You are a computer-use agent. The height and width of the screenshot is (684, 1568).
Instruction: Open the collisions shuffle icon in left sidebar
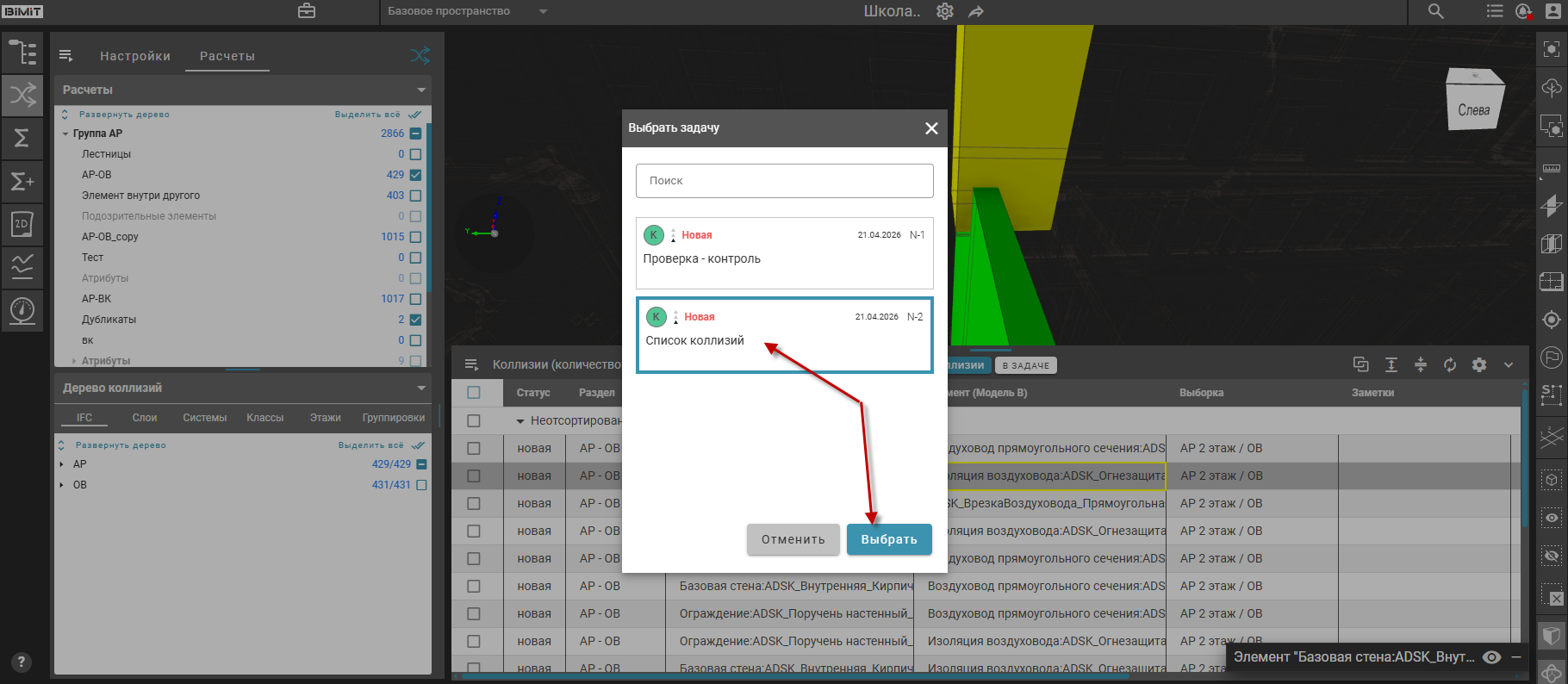coord(22,94)
